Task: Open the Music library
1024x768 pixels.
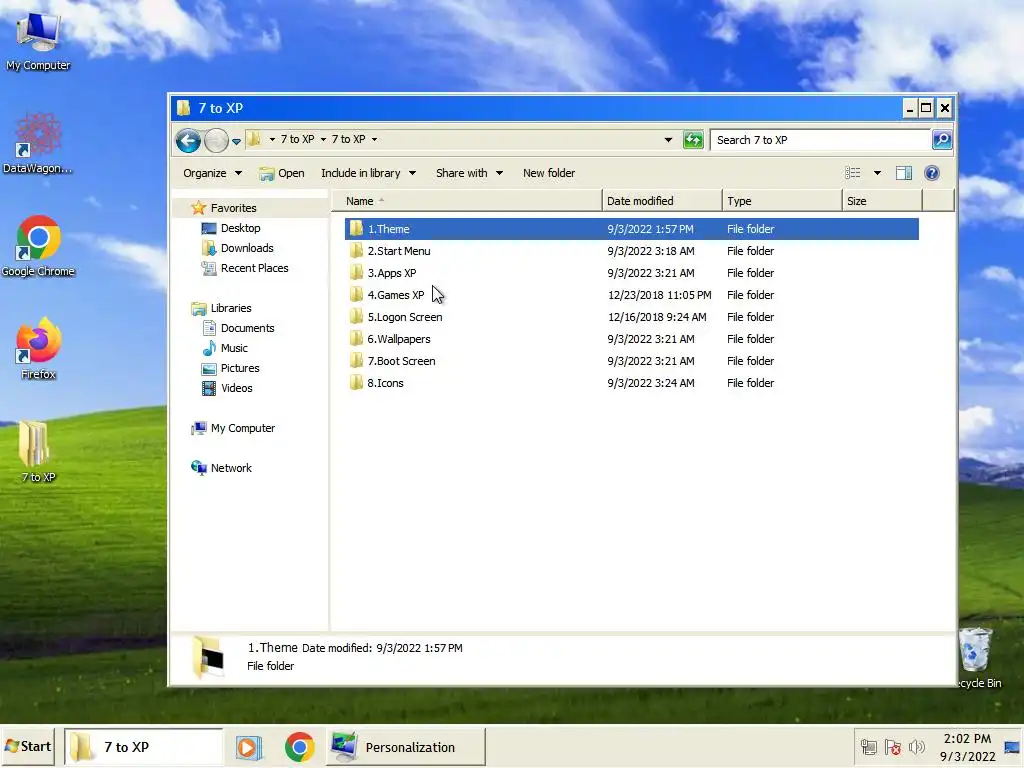Action: coord(234,348)
